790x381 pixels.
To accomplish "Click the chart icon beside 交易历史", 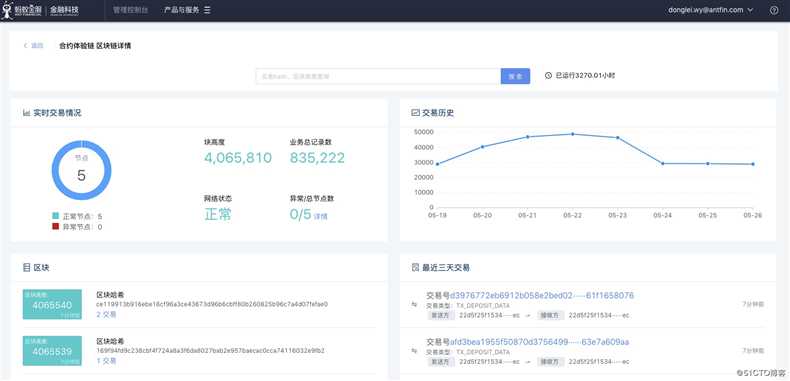I will pyautogui.click(x=415, y=113).
